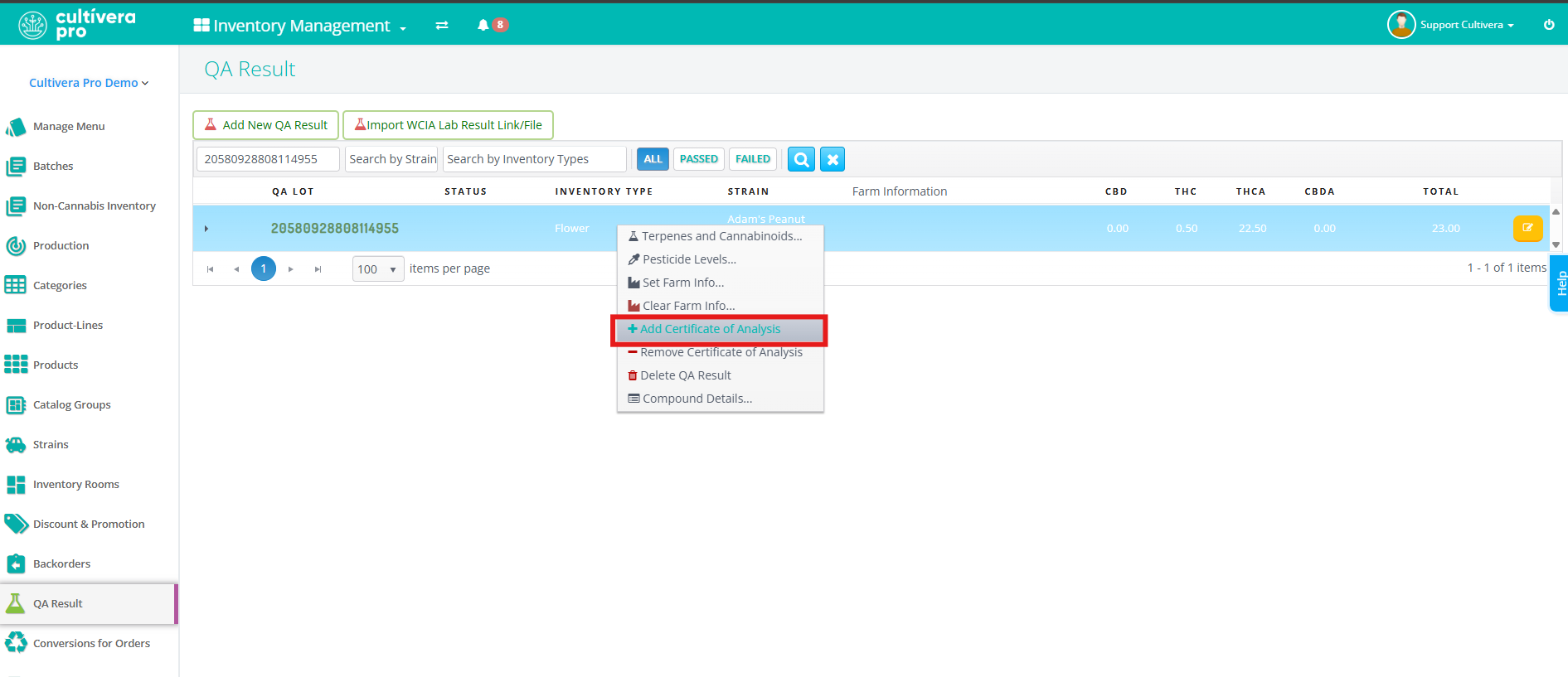Click the QA lot search field

coord(268,159)
